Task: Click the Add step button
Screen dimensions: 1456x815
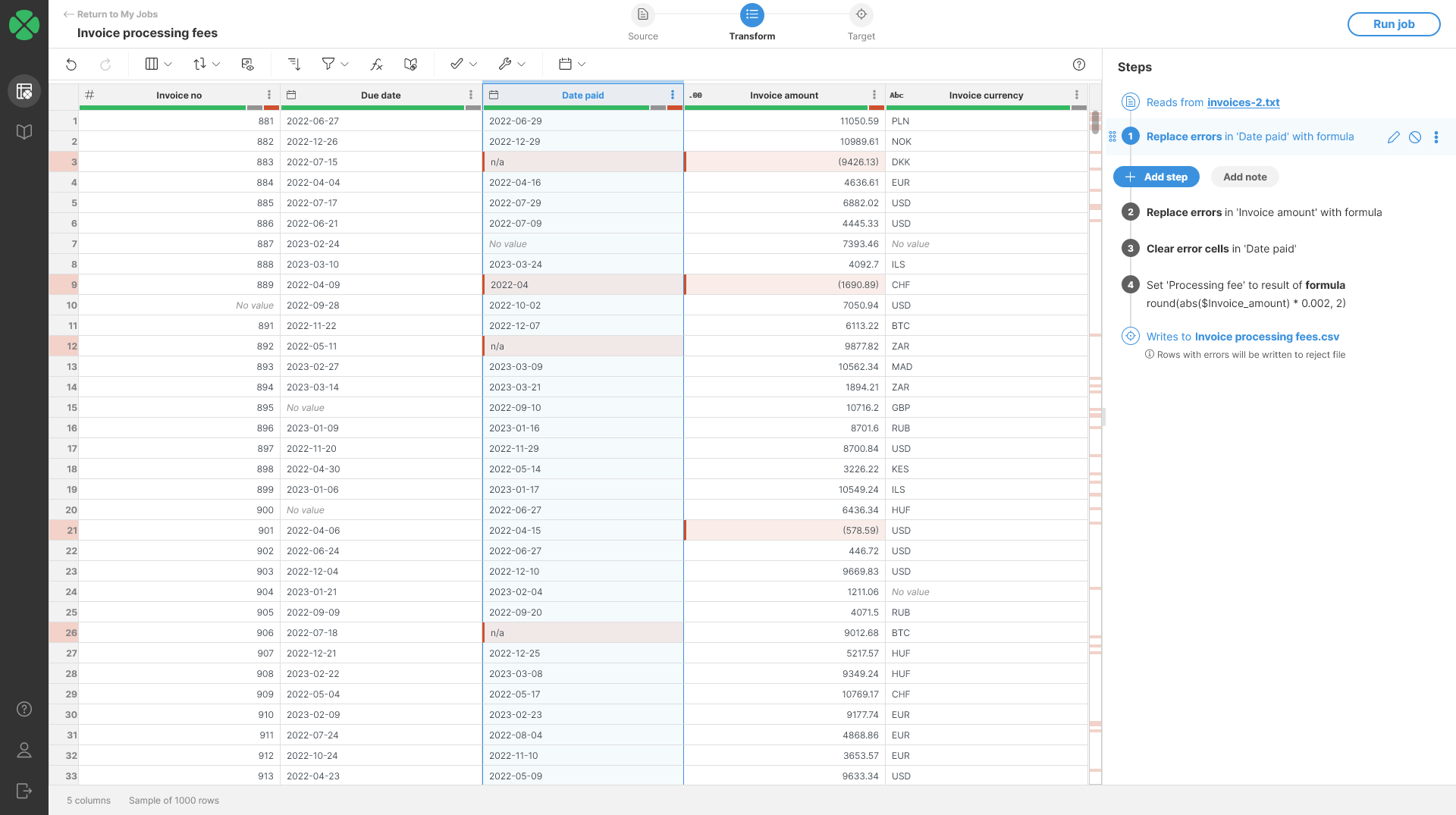Action: coord(1156,177)
